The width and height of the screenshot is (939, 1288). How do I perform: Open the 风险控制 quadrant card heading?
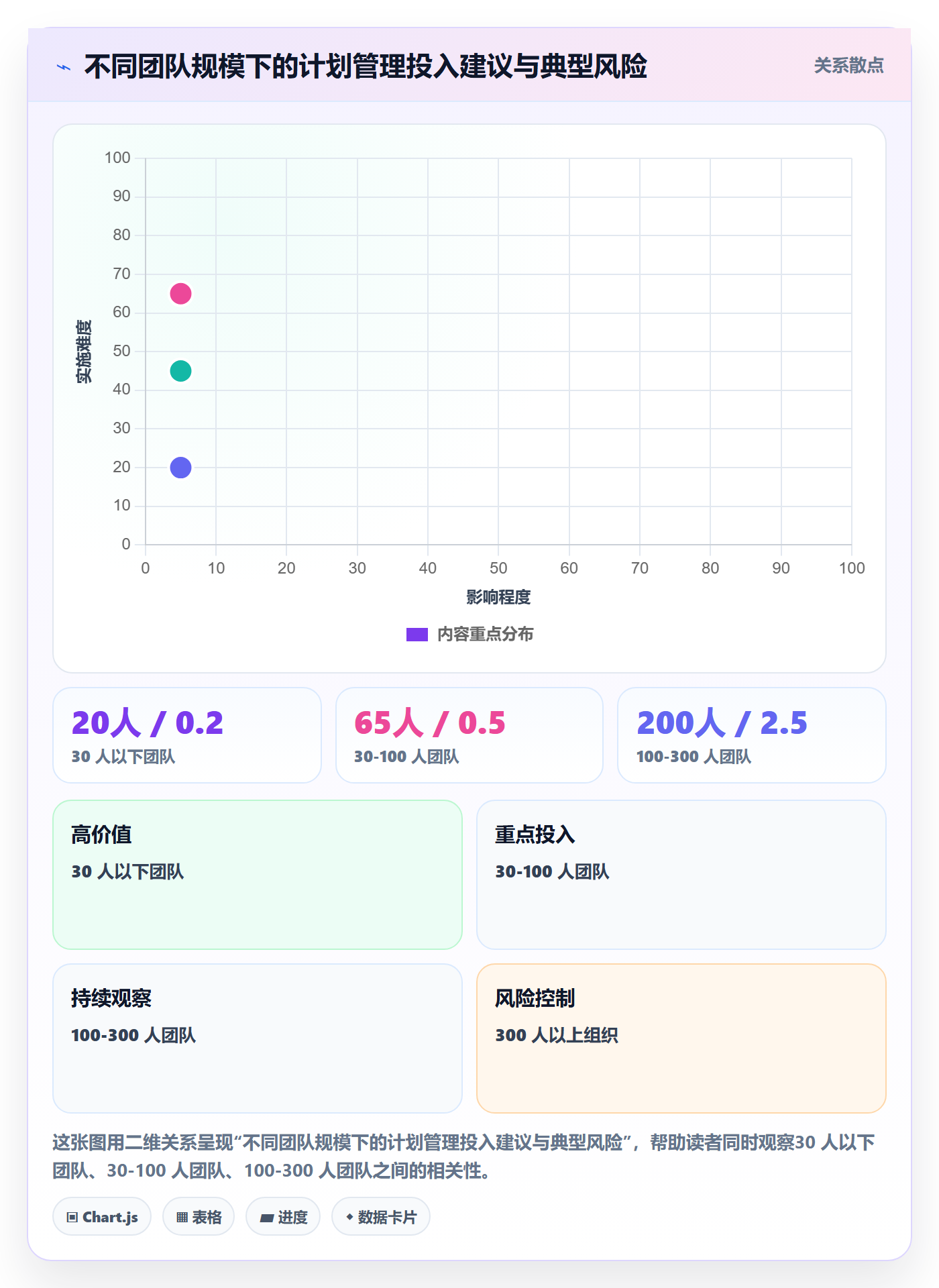pyautogui.click(x=535, y=998)
